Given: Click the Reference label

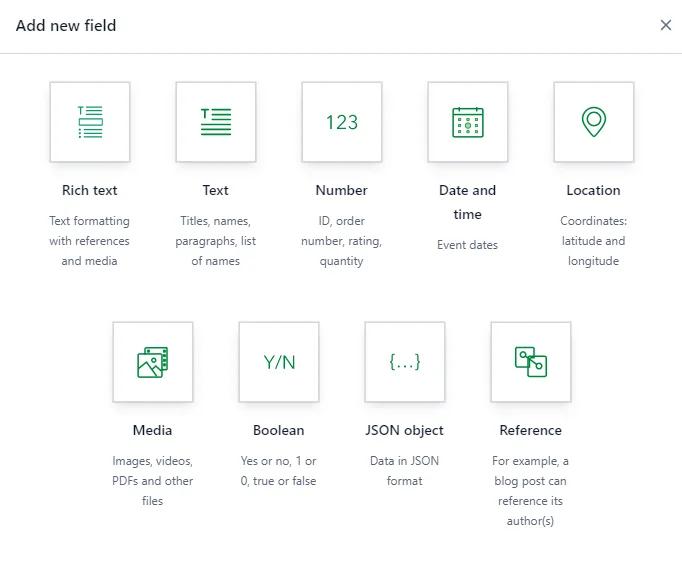Looking at the screenshot, I should 531,430.
